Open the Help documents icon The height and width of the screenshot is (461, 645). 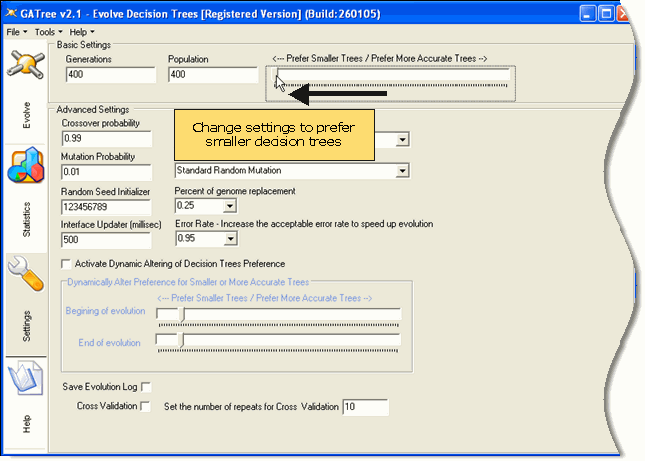click(26, 378)
